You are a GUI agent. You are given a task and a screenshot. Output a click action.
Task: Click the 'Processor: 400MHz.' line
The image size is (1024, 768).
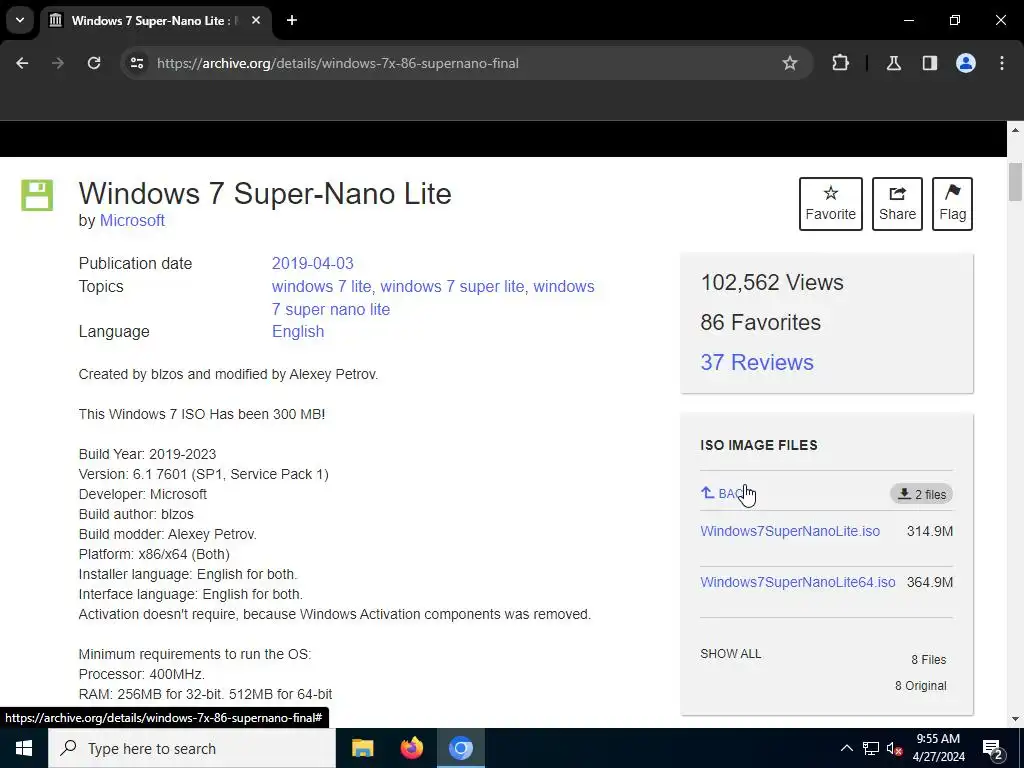[142, 674]
